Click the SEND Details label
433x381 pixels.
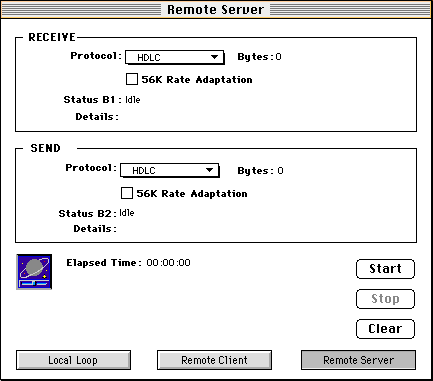pos(95,229)
